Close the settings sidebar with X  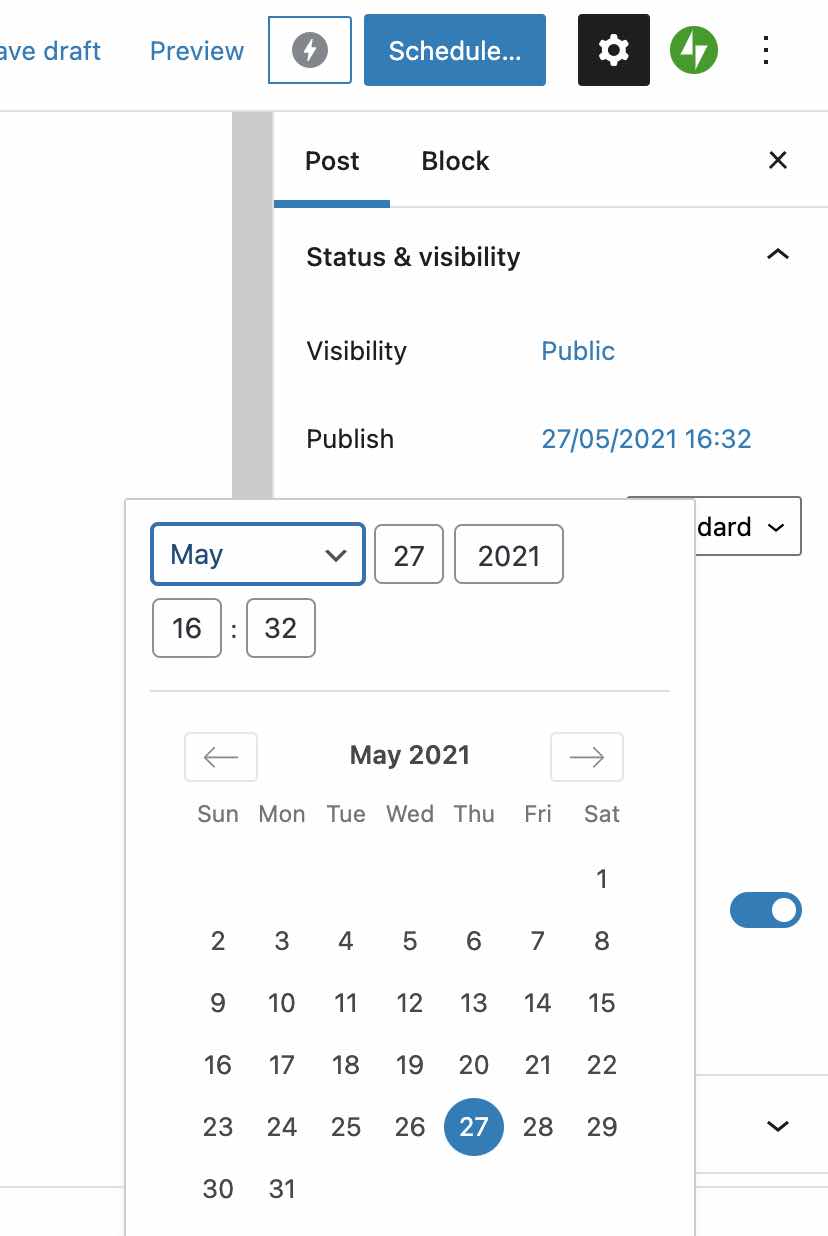tap(778, 160)
